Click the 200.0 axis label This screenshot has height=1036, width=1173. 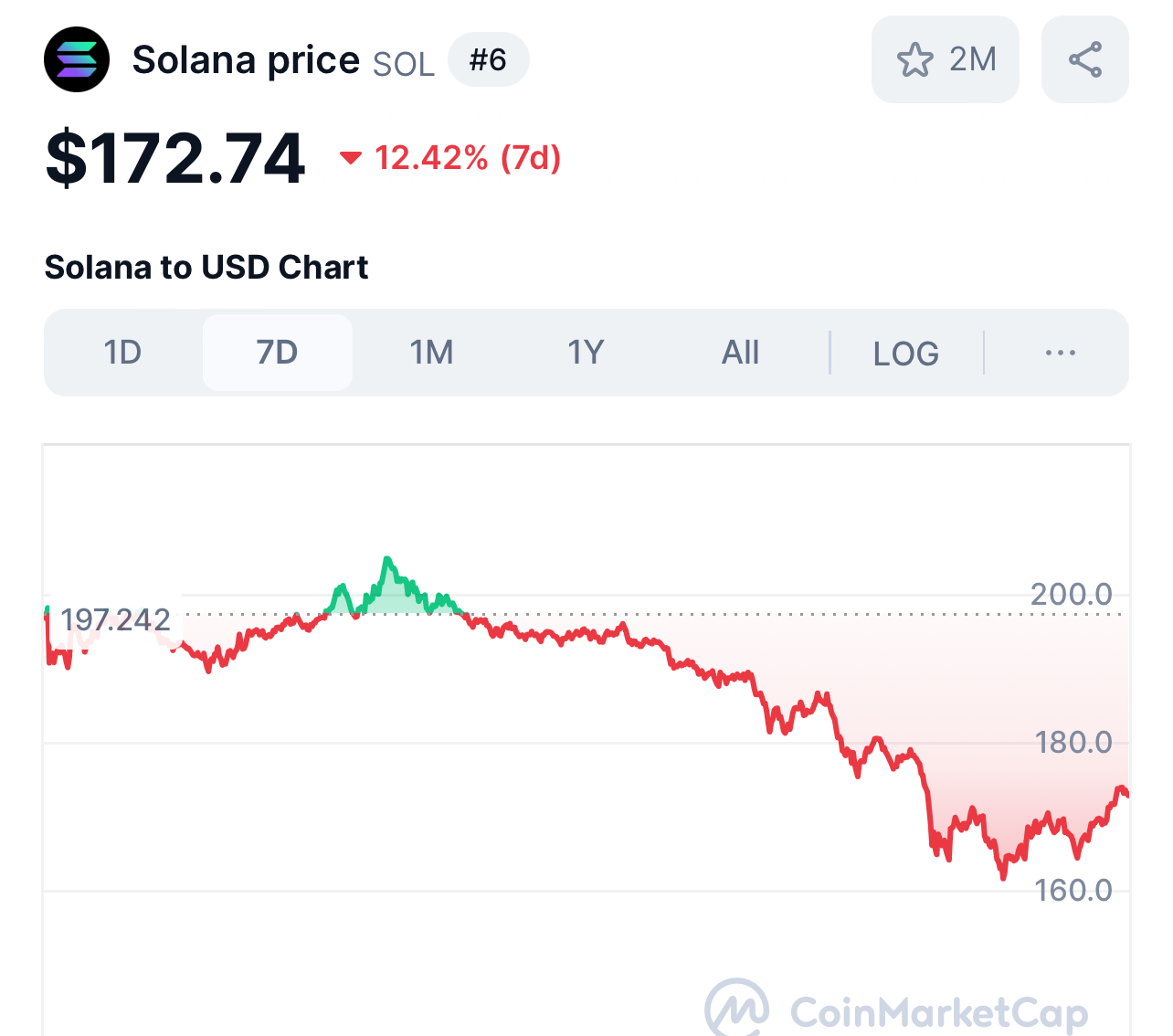point(1071,595)
